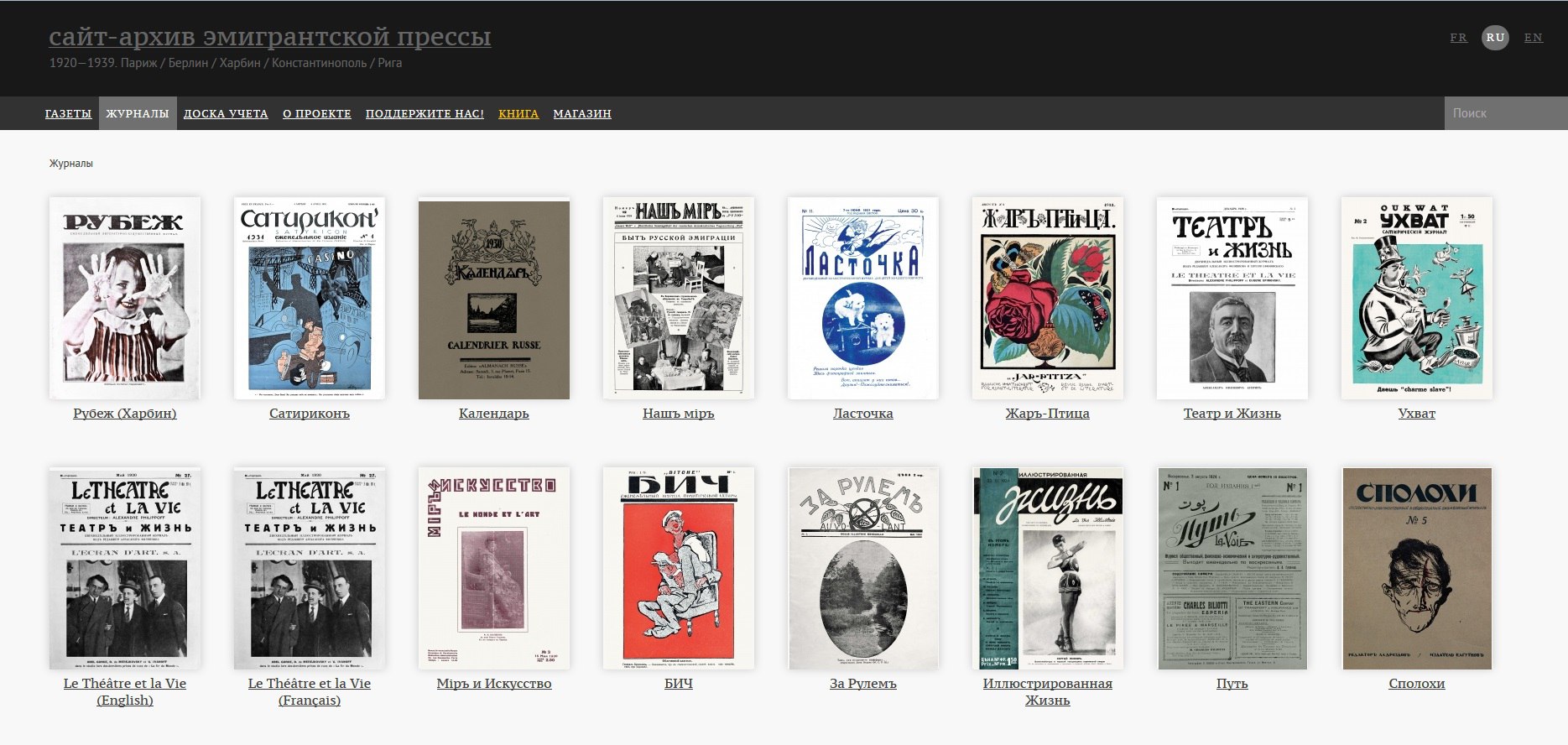Go to the Газеты menu section
The width and height of the screenshot is (1568, 745).
[x=68, y=113]
